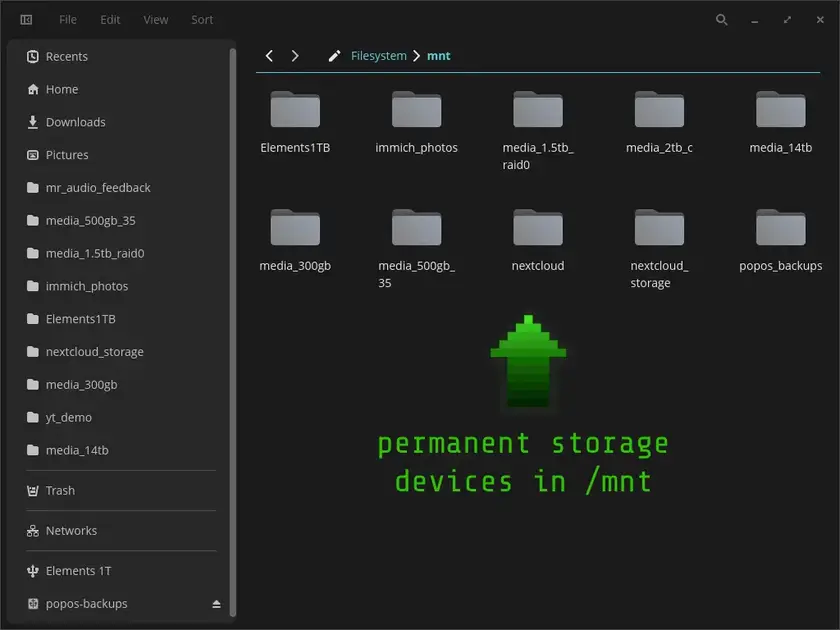Image resolution: width=840 pixels, height=630 pixels.
Task: Open the View menu
Action: point(155,20)
